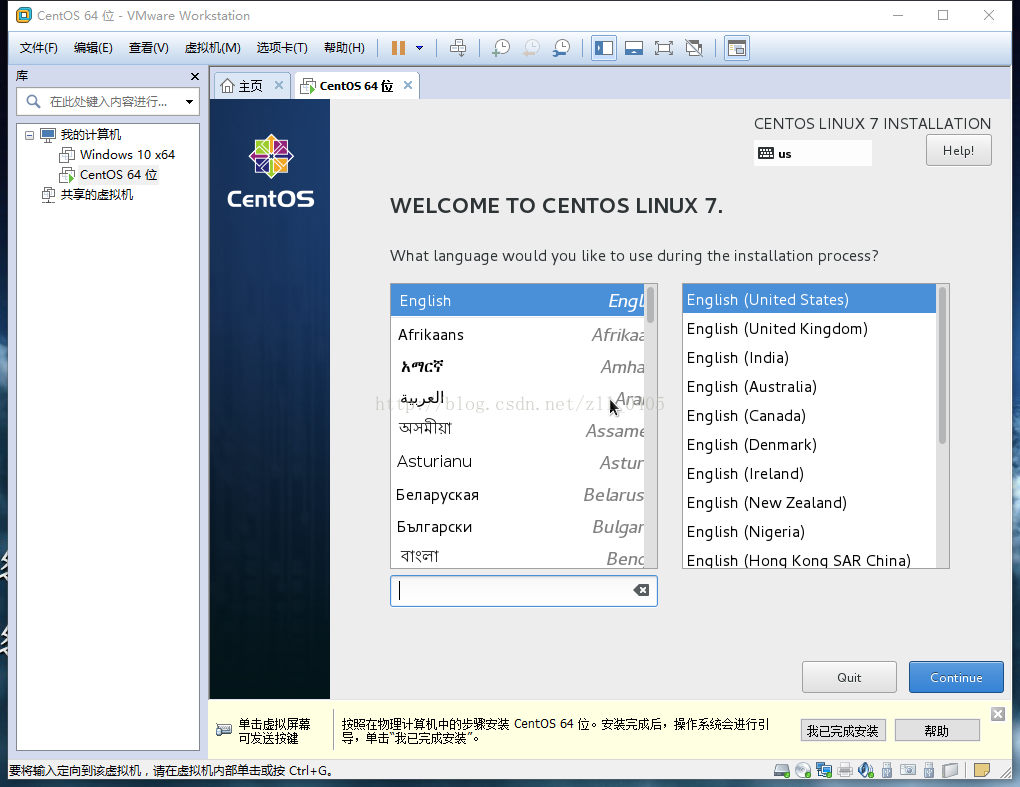The height and width of the screenshot is (787, 1020).
Task: Toggle the console view icon
Action: (x=736, y=47)
